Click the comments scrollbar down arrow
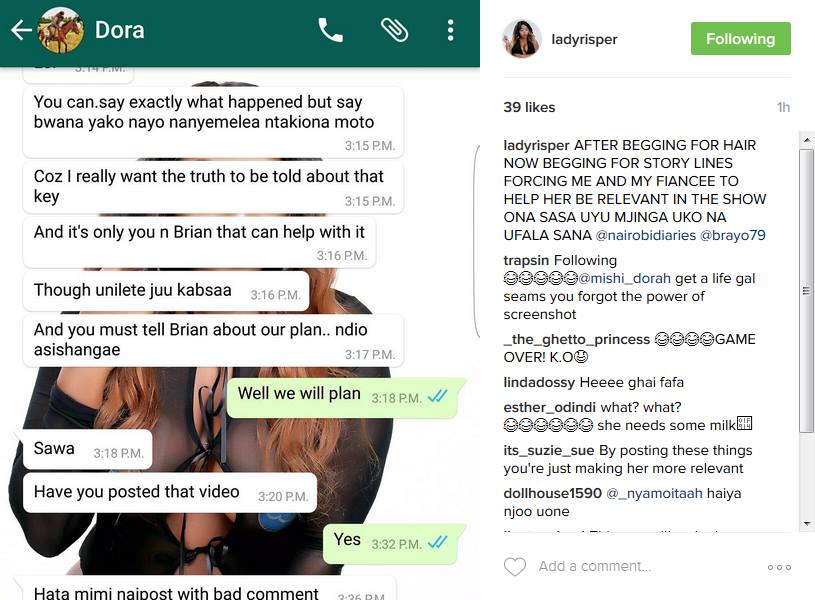The height and width of the screenshot is (600, 815). point(806,524)
